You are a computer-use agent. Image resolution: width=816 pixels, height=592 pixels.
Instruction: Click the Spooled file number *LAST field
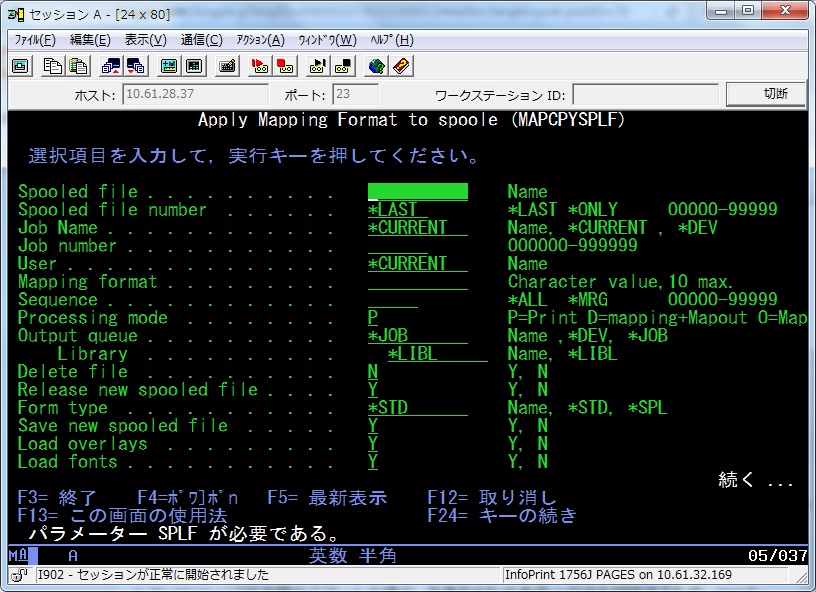click(398, 210)
